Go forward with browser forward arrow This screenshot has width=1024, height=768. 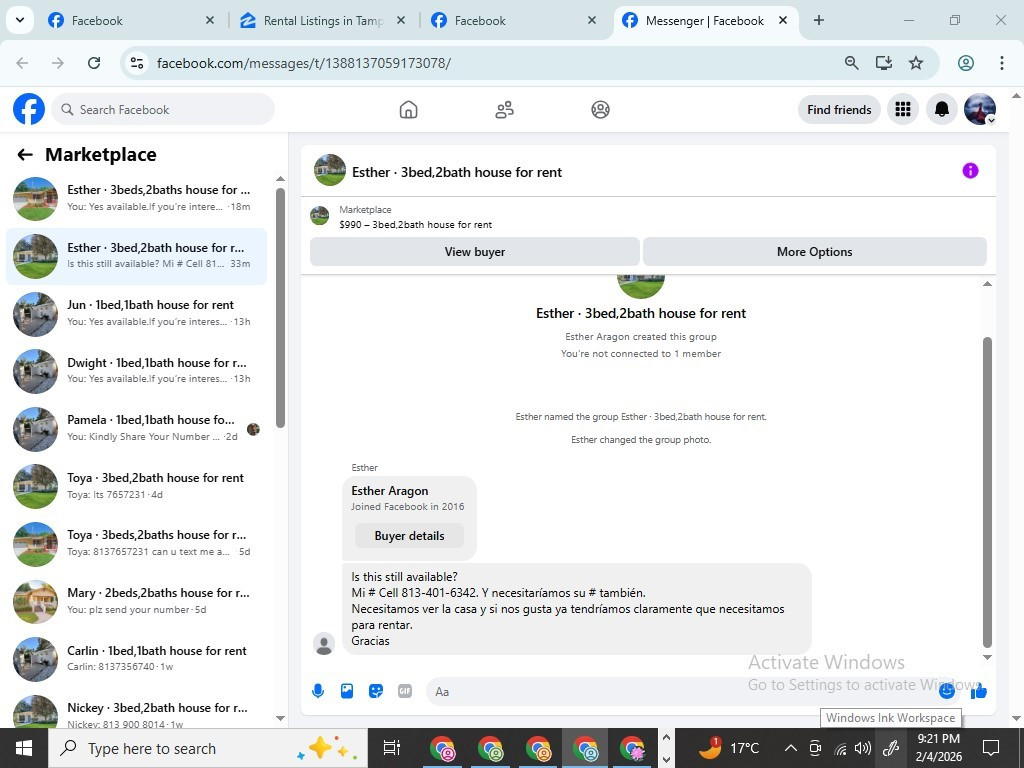pos(58,63)
